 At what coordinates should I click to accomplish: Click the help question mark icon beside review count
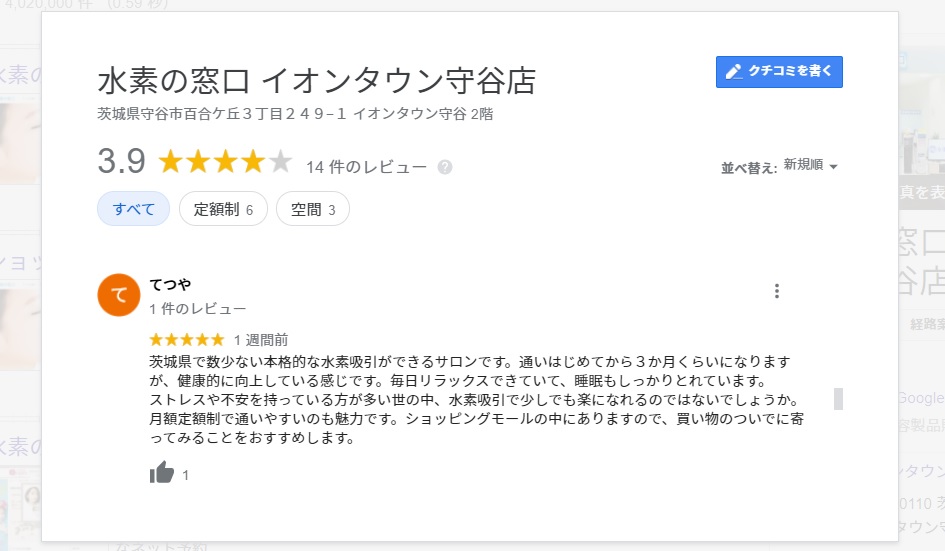(445, 167)
